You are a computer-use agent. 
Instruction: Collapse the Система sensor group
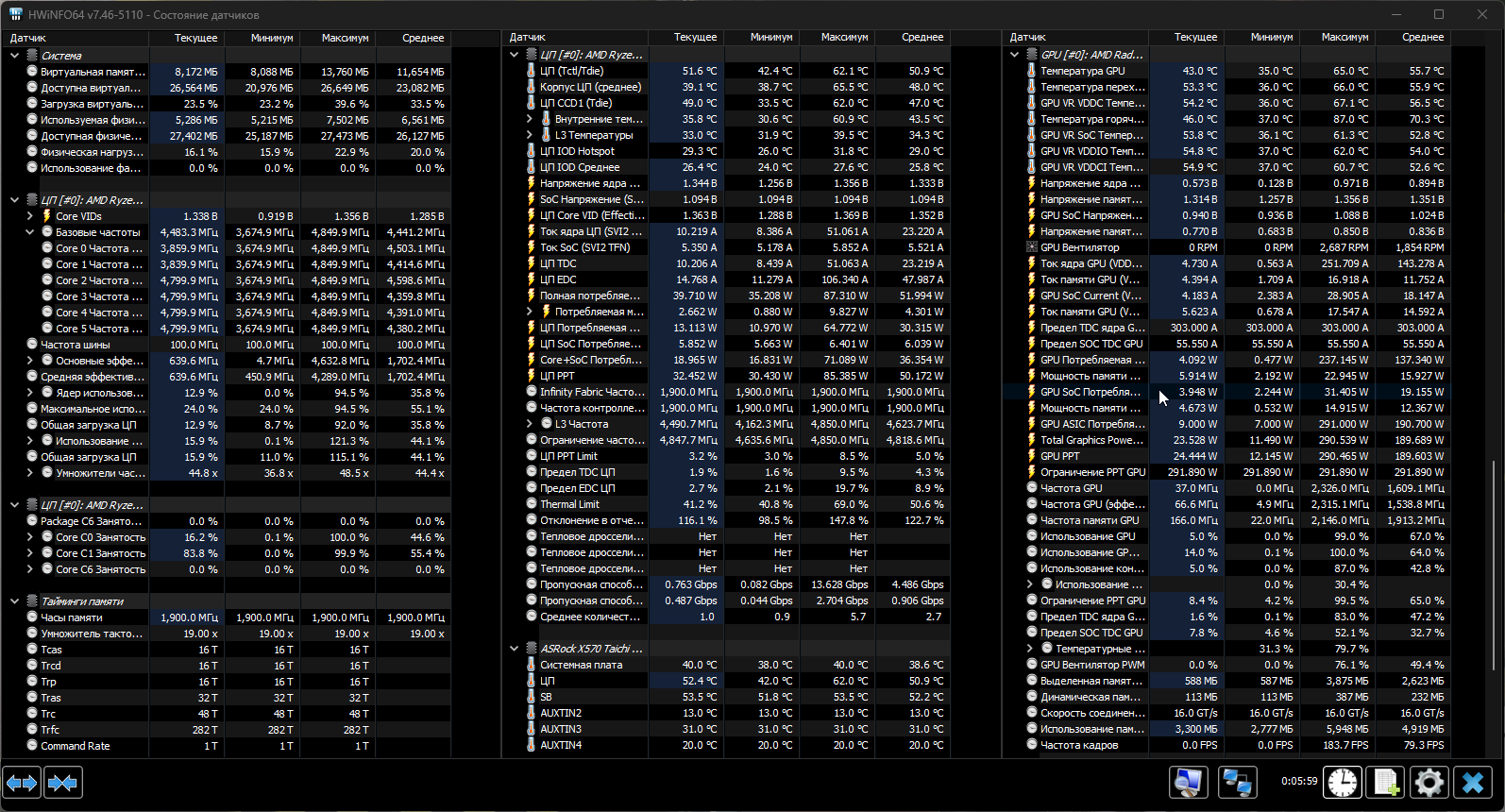click(x=14, y=56)
